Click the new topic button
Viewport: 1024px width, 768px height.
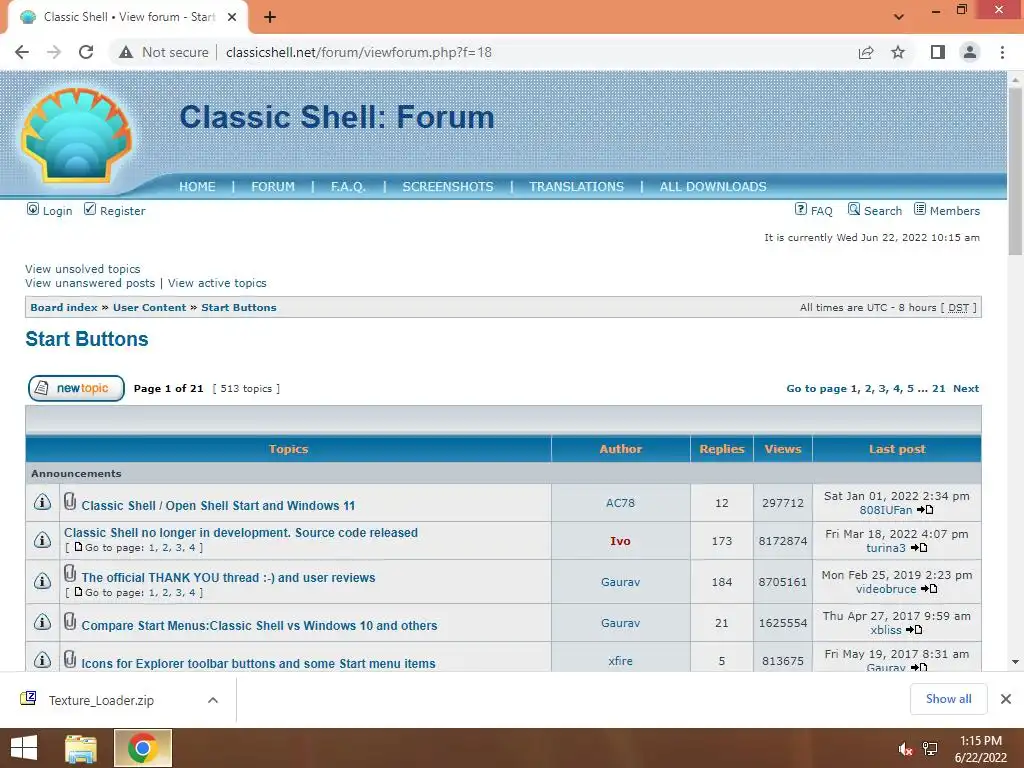pos(76,388)
